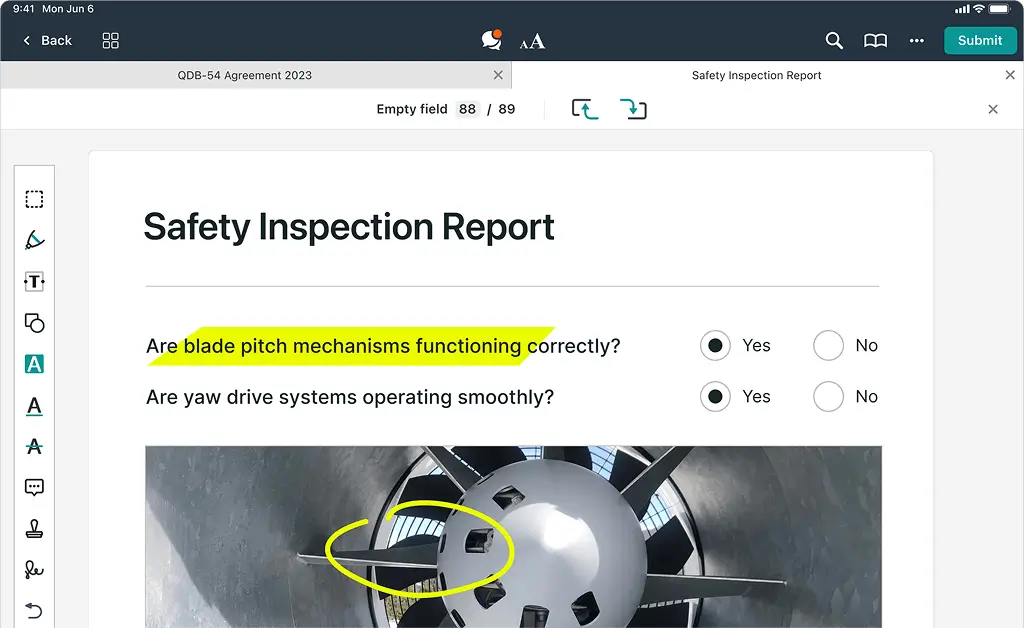The height and width of the screenshot is (628, 1024).
Task: Open the signature tool
Action: coord(34,570)
